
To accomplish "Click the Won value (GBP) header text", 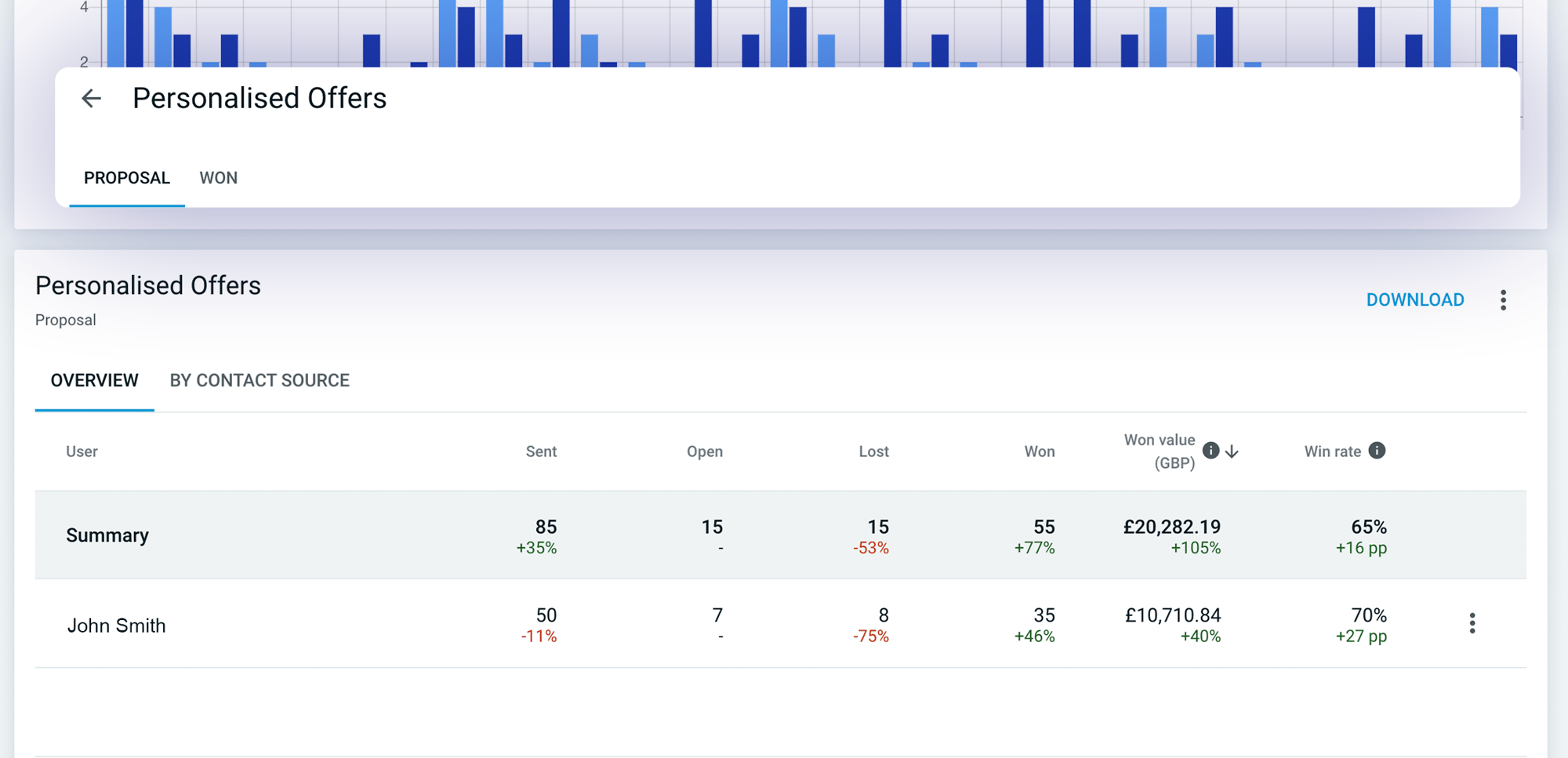I will coord(1160,451).
